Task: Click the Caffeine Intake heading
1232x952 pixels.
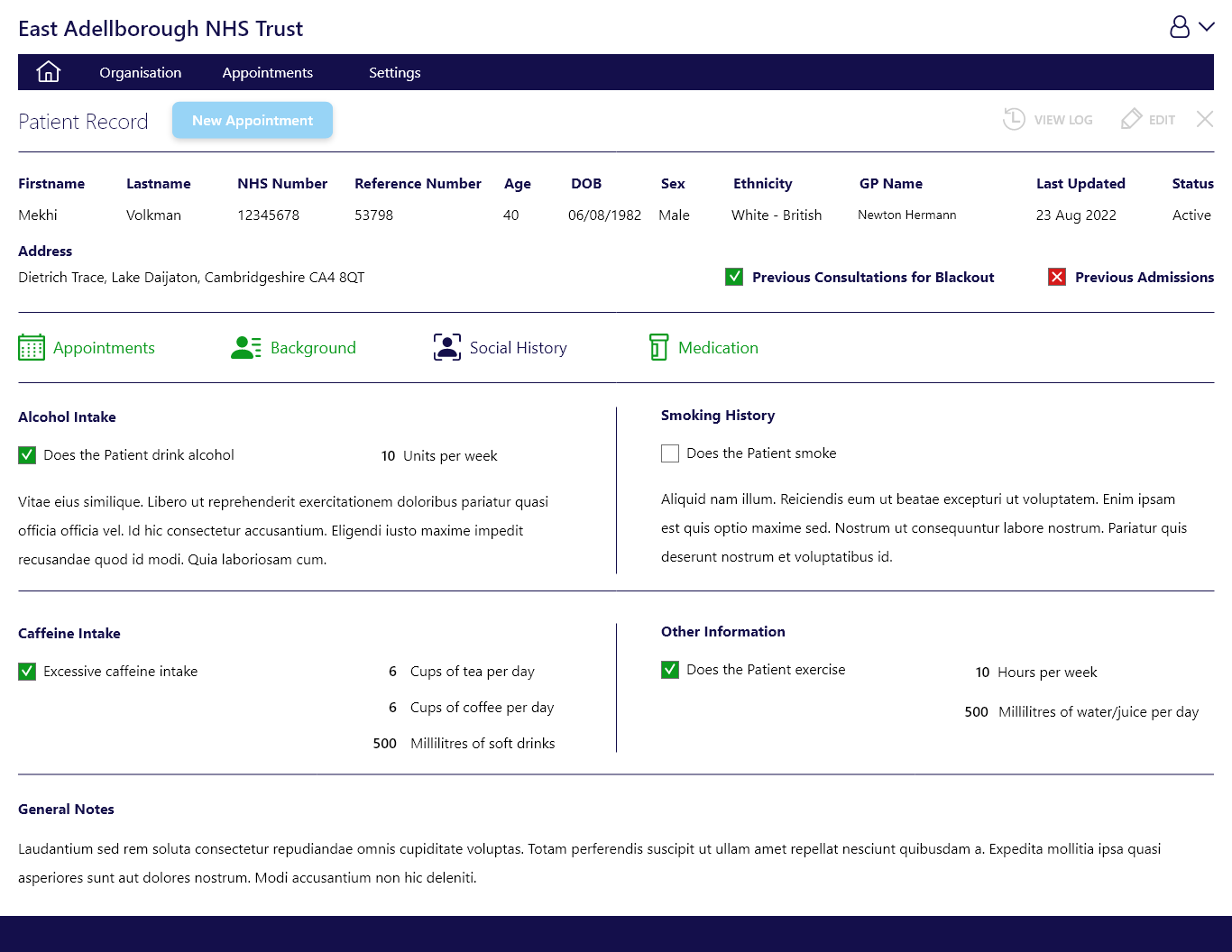Action: pyautogui.click(x=69, y=634)
